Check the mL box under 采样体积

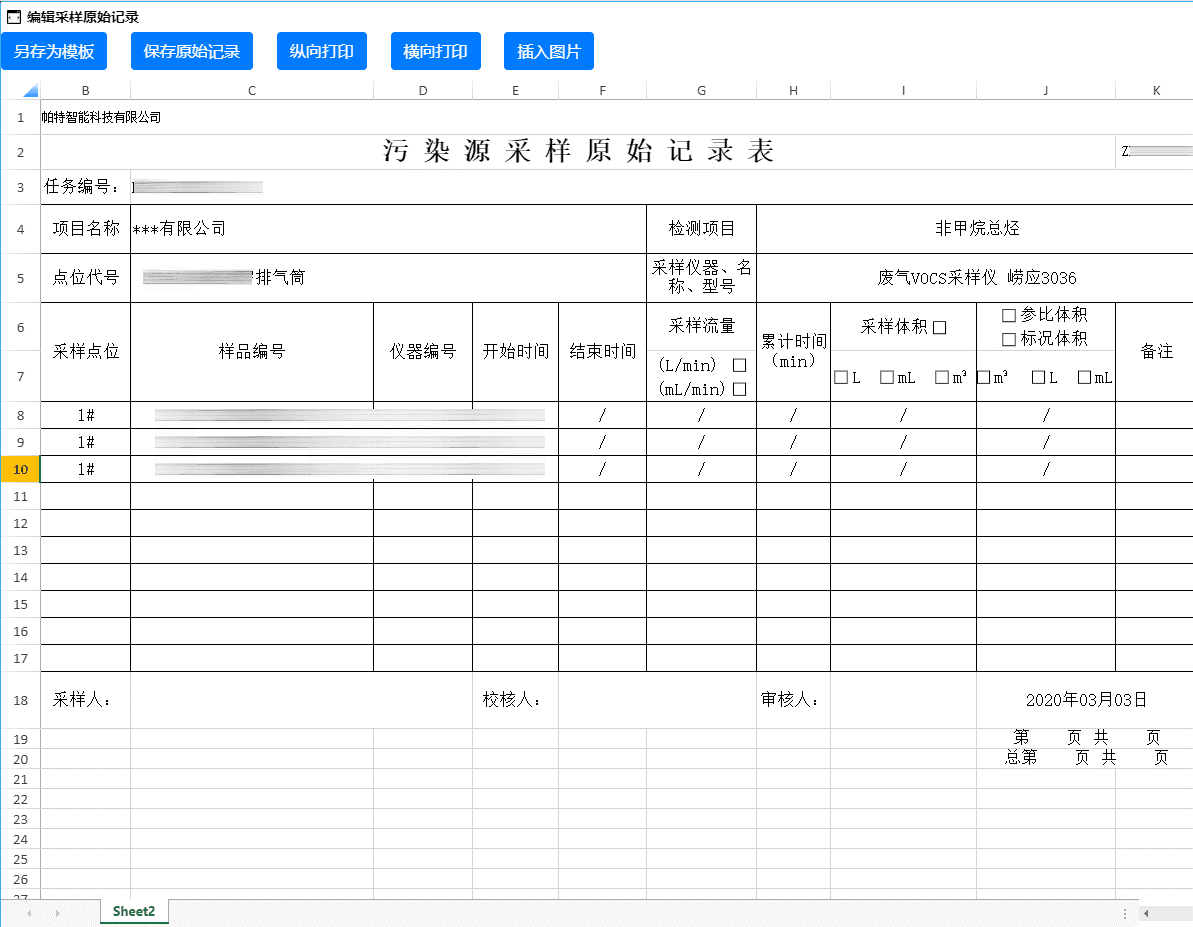coord(886,377)
